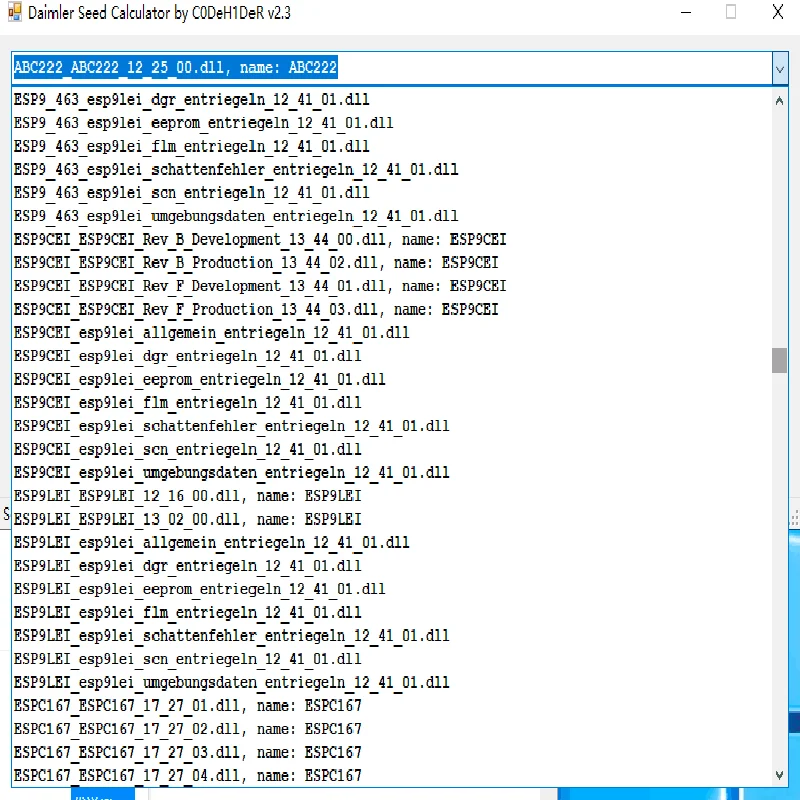Click the selected ABC222 combo box field
The height and width of the screenshot is (800, 800).
(x=392, y=68)
